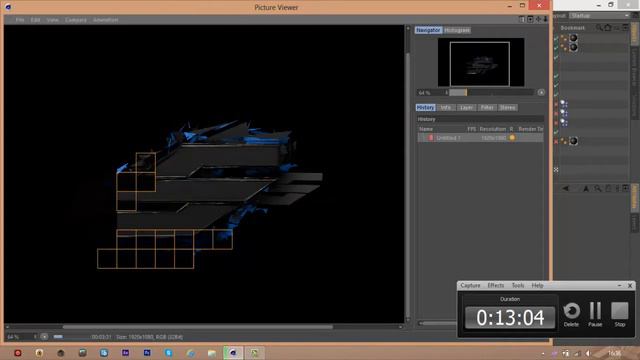
Task: Click the plus-box icon in the Attribute Manager toolbar
Action: point(625,188)
